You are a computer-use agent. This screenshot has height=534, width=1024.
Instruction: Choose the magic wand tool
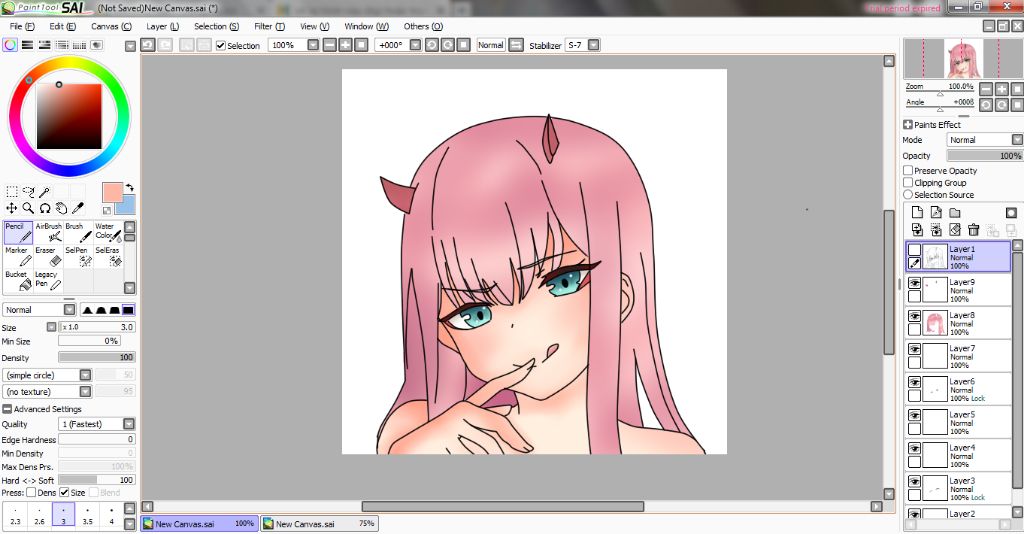[x=44, y=191]
